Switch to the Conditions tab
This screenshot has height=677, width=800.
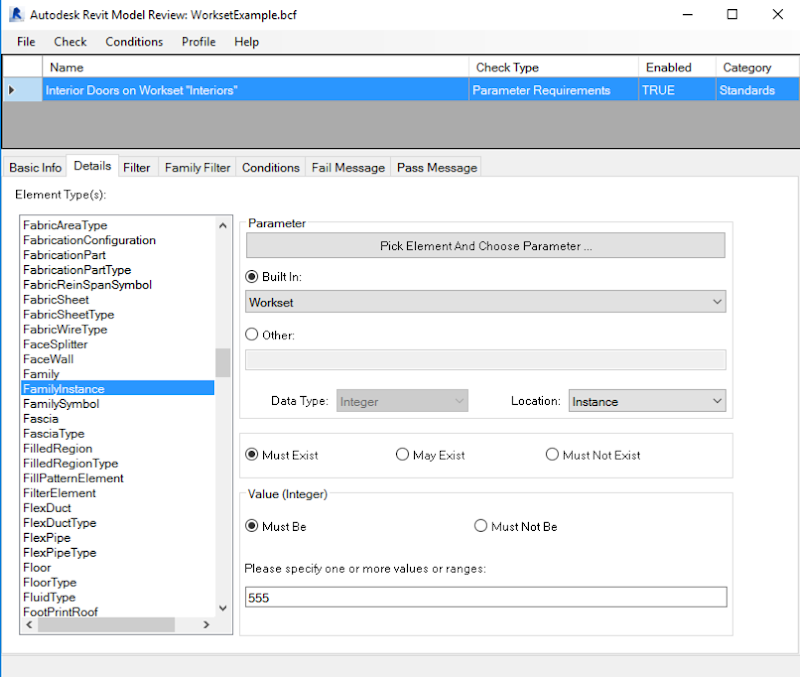click(x=270, y=167)
